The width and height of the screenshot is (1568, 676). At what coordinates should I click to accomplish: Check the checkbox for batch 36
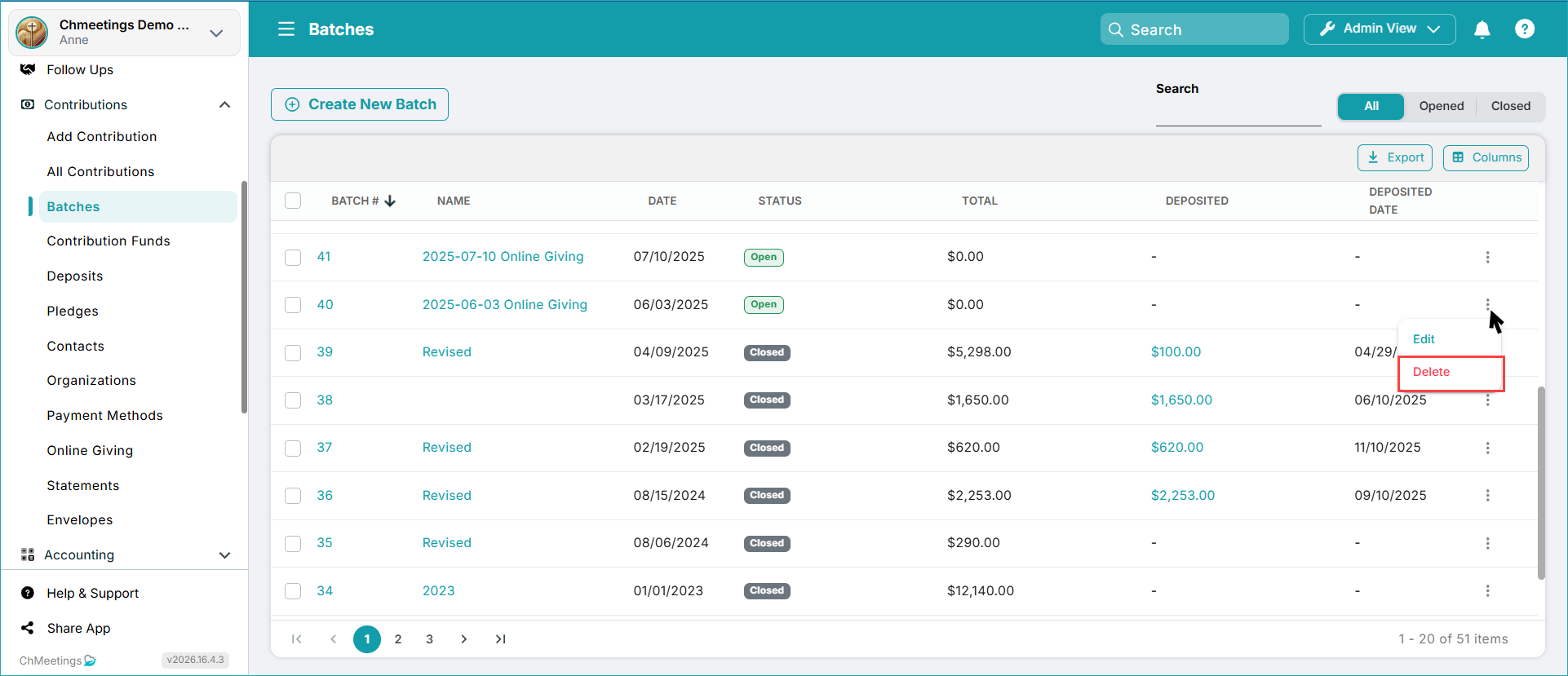[x=293, y=496]
